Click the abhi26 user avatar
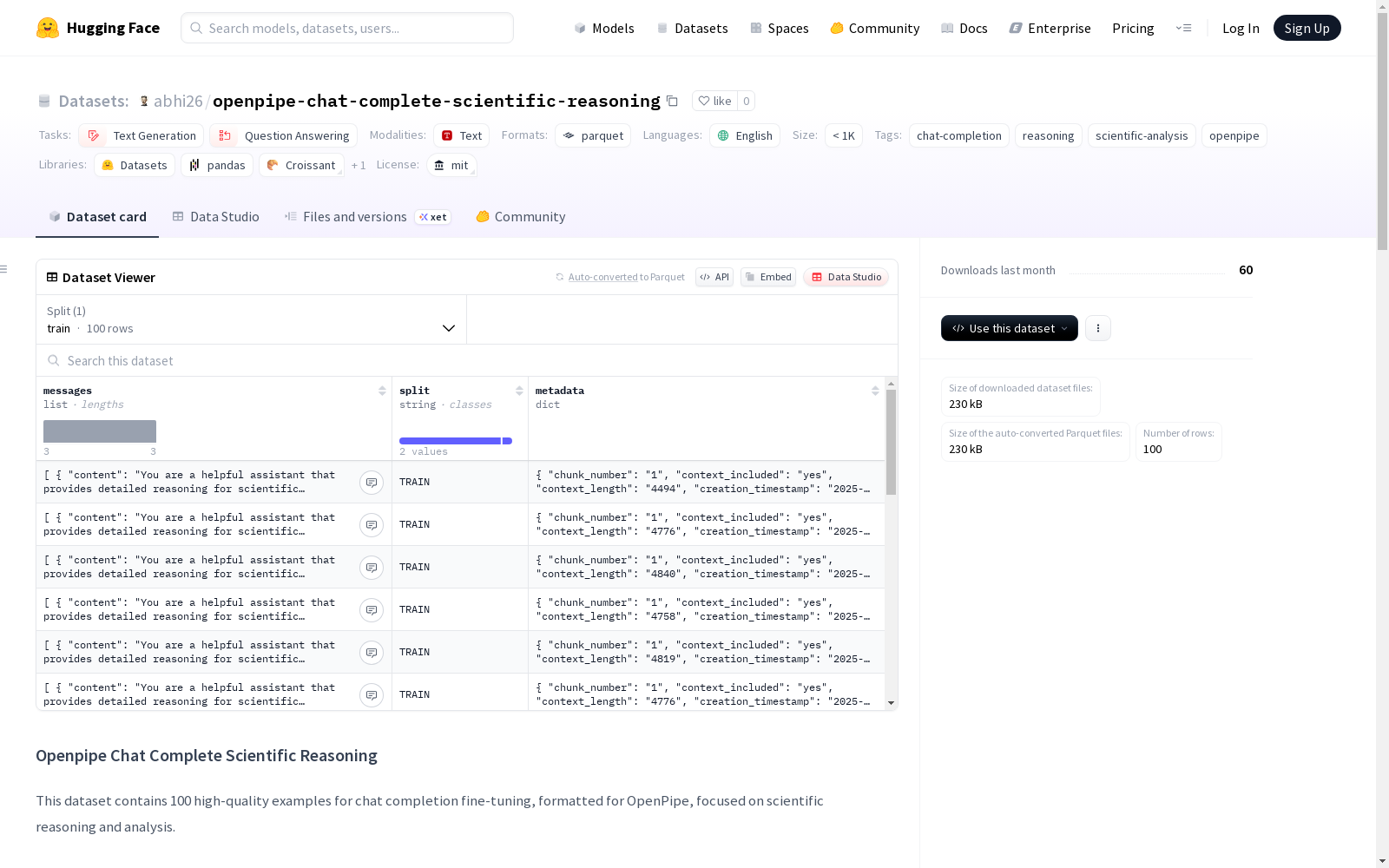This screenshot has height=868, width=1389. click(x=144, y=101)
